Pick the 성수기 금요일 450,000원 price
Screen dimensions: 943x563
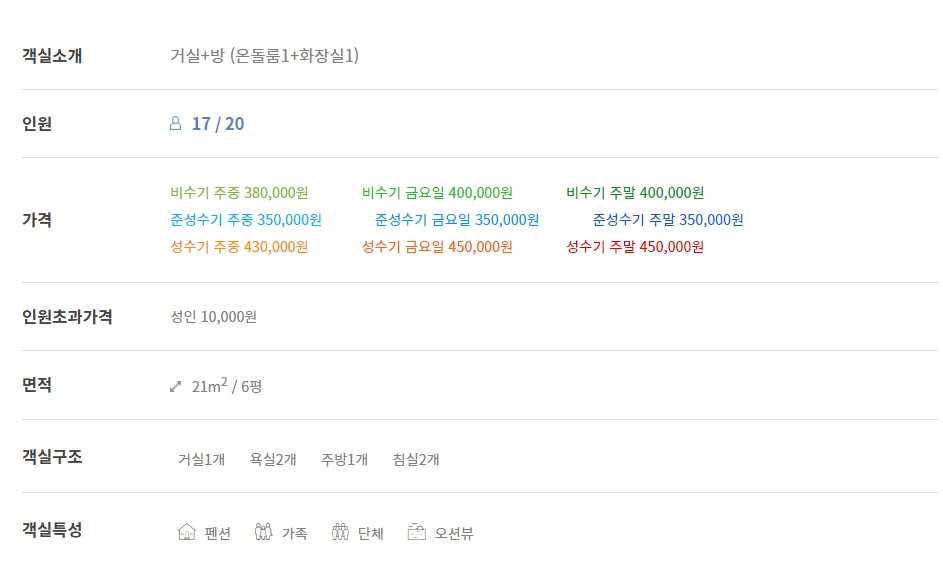pyautogui.click(x=437, y=247)
